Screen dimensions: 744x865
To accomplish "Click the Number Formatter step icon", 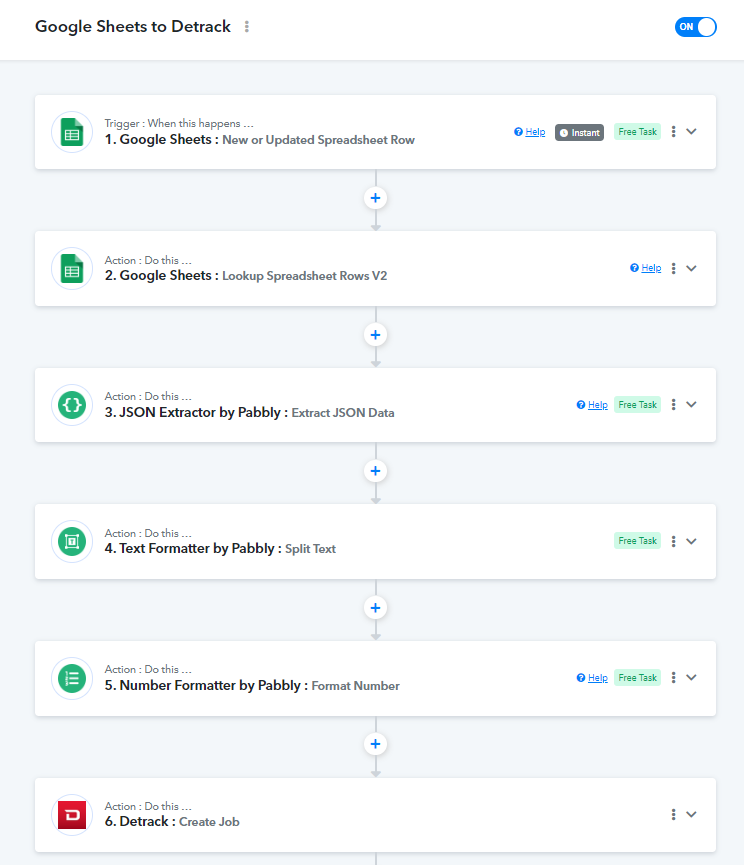I will [72, 678].
